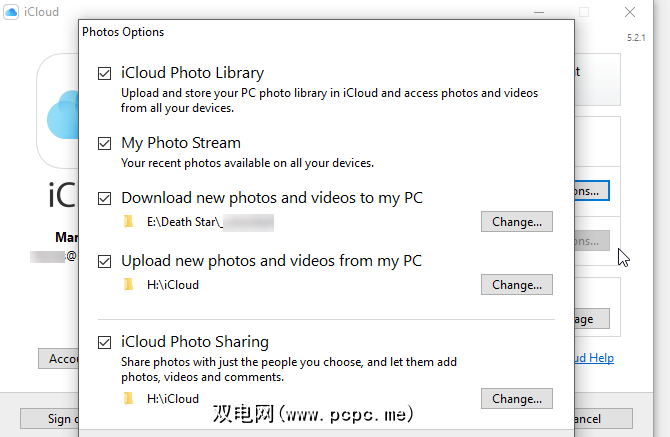Screen dimensions: 670x437
Task: Uncheck iCloud Photo Library
Action: 105,73
